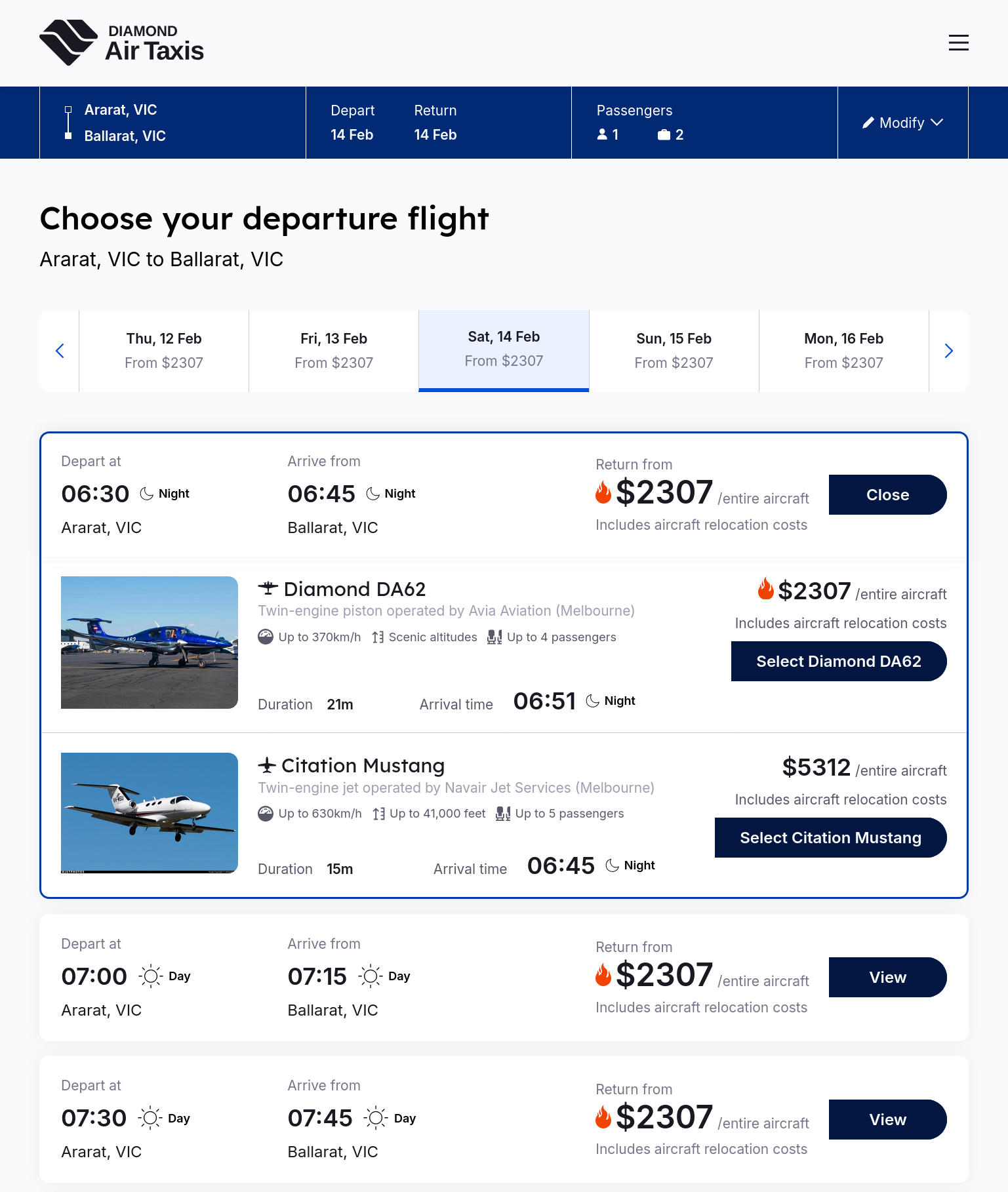Screen dimensions: 1008x1192
Task: Click the sun icon on 07:00 departure
Action: [151, 976]
